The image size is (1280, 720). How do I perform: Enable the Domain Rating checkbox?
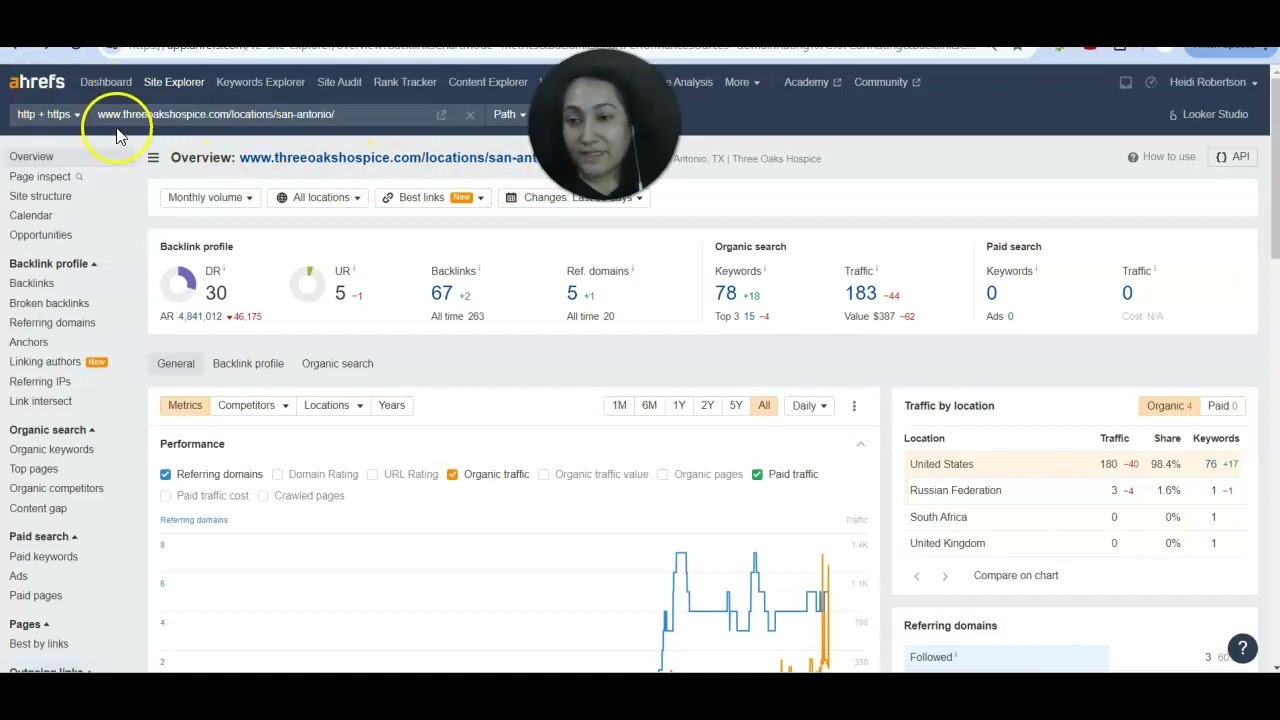(277, 474)
